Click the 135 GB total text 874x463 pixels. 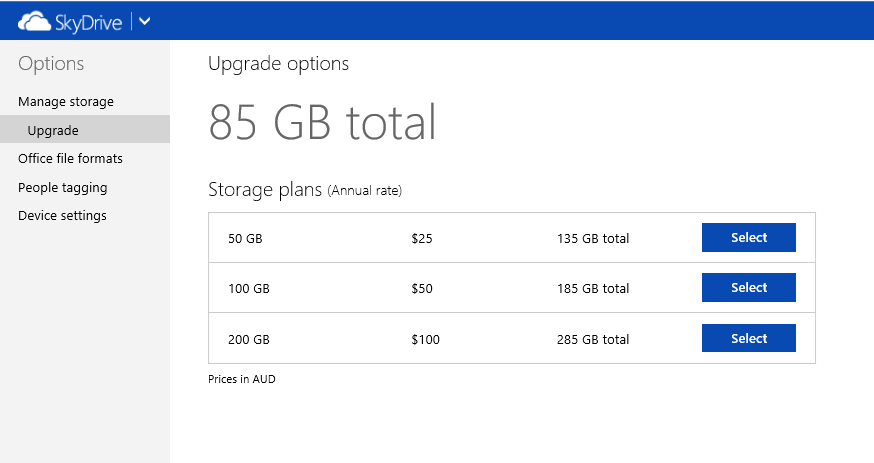pos(592,238)
